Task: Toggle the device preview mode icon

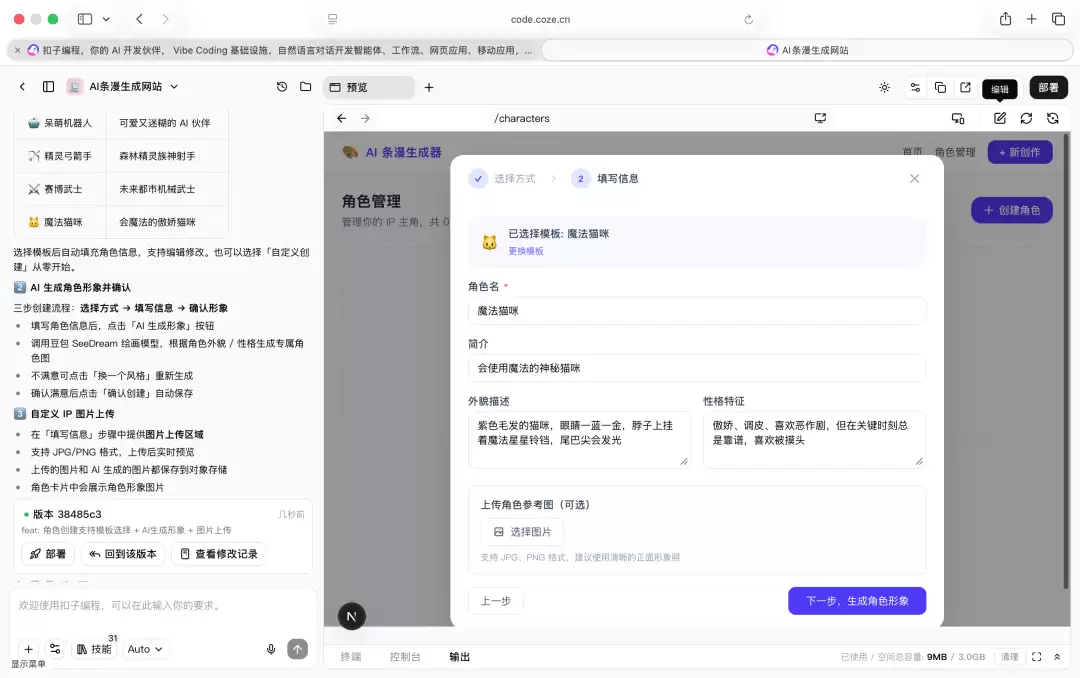Action: [x=957, y=119]
